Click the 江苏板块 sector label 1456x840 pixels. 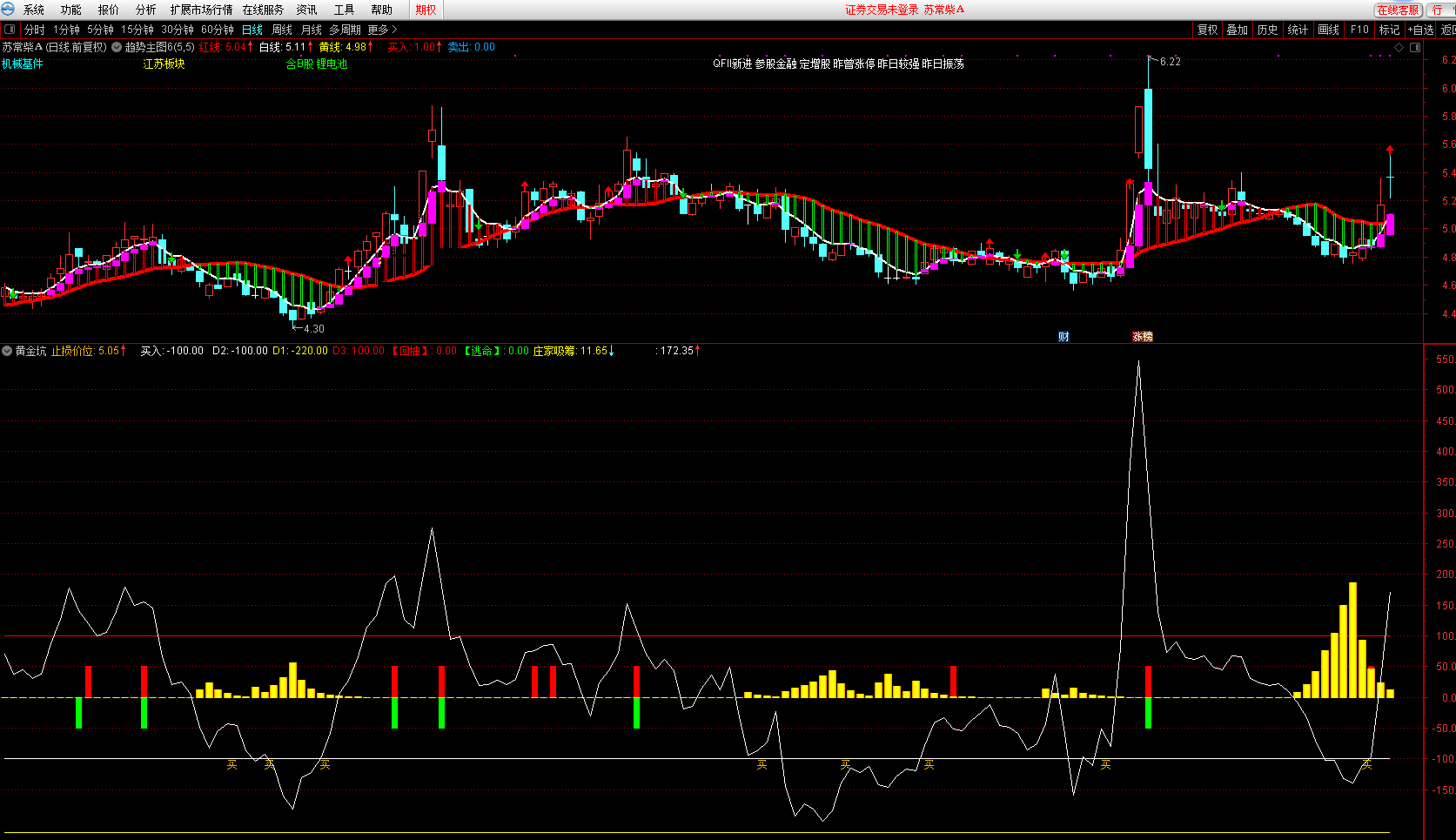tap(164, 64)
